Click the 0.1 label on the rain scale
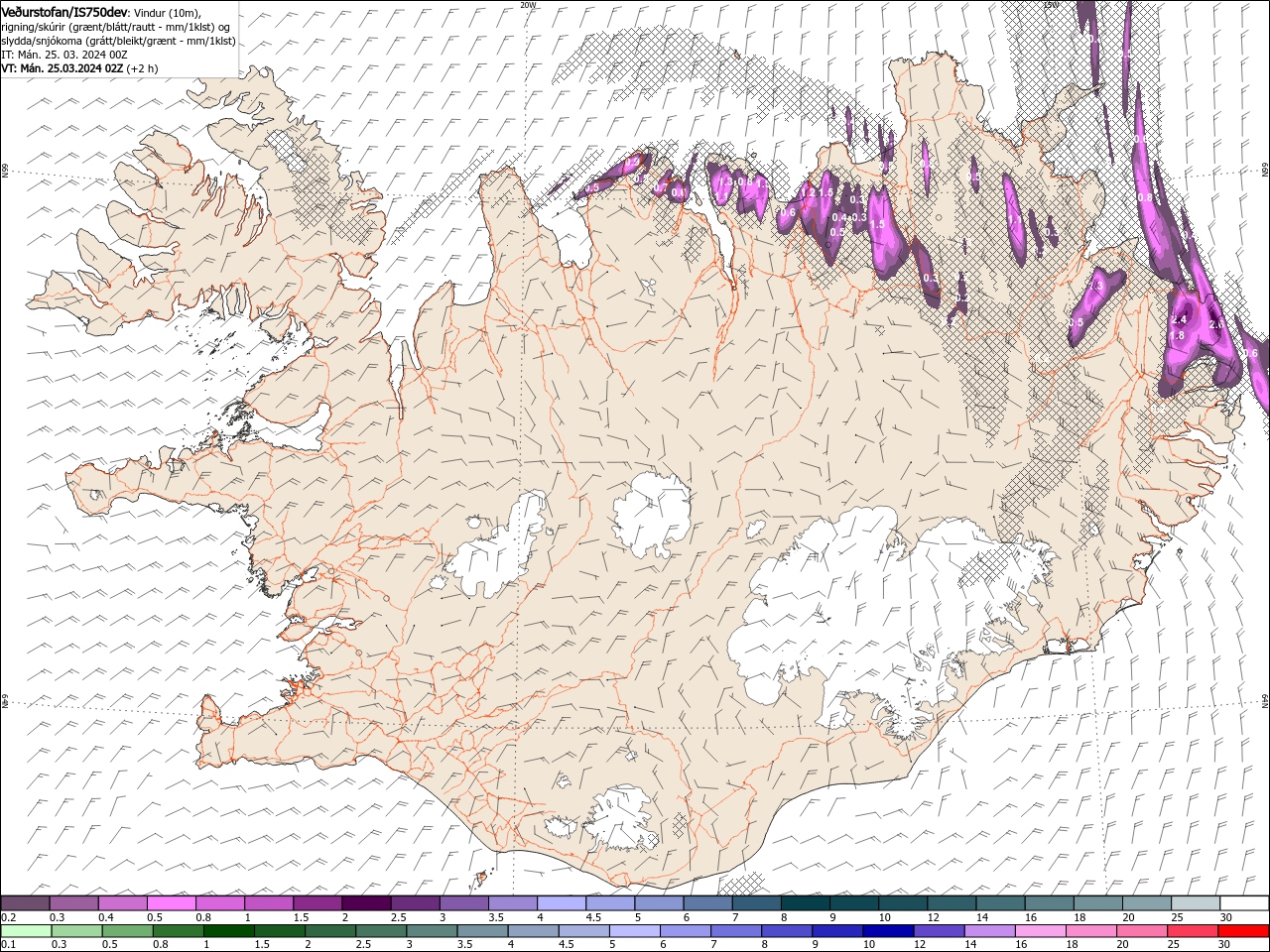Image resolution: width=1270 pixels, height=952 pixels. pyautogui.click(x=8, y=945)
